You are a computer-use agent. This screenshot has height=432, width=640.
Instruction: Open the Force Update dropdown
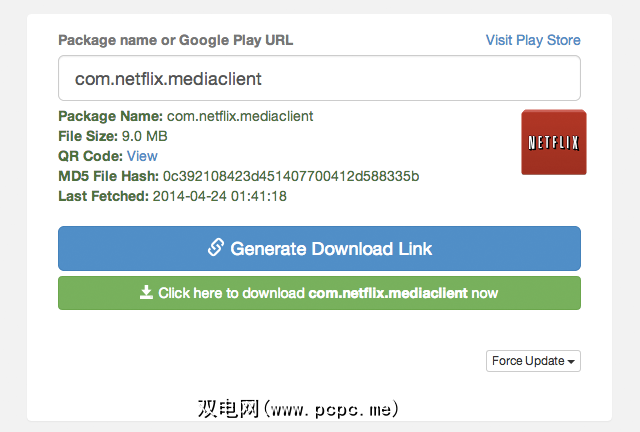(533, 361)
